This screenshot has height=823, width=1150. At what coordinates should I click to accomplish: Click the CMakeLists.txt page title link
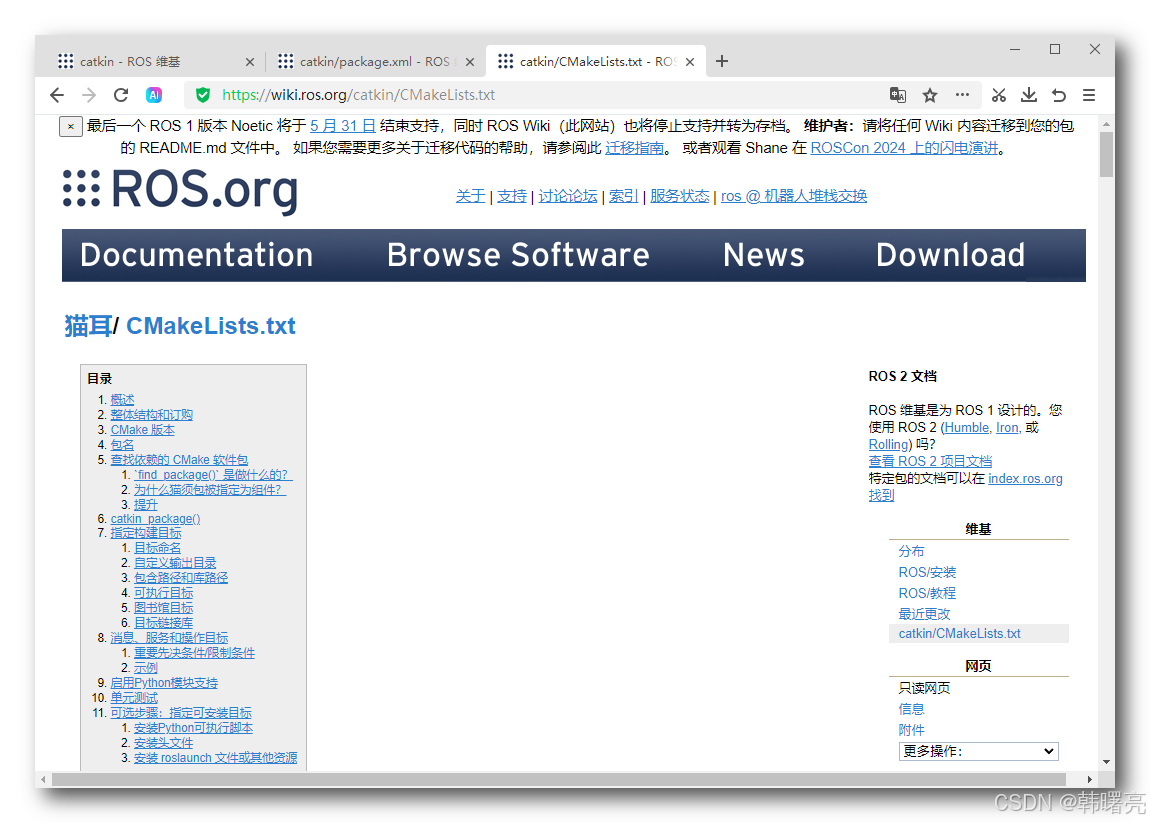pos(210,326)
